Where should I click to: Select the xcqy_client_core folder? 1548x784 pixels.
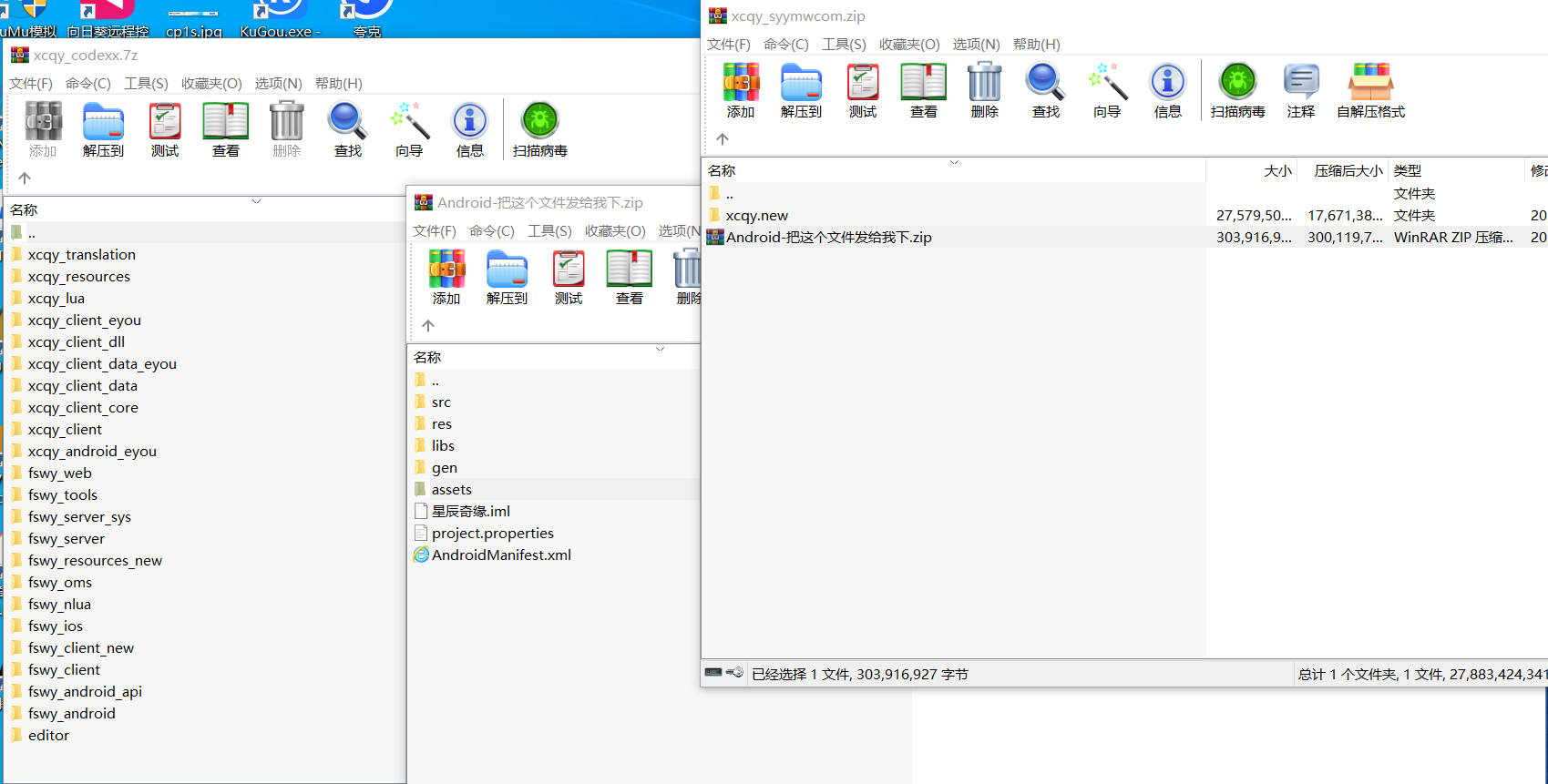(83, 408)
